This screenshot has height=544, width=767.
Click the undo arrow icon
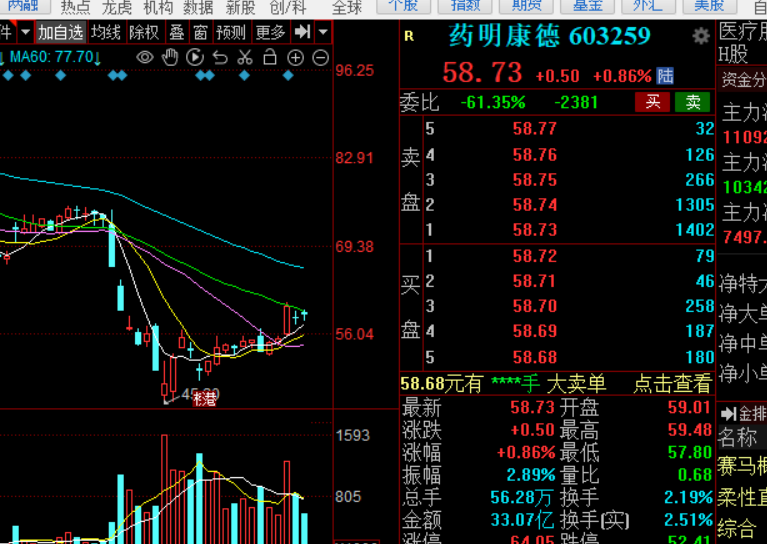click(x=220, y=58)
